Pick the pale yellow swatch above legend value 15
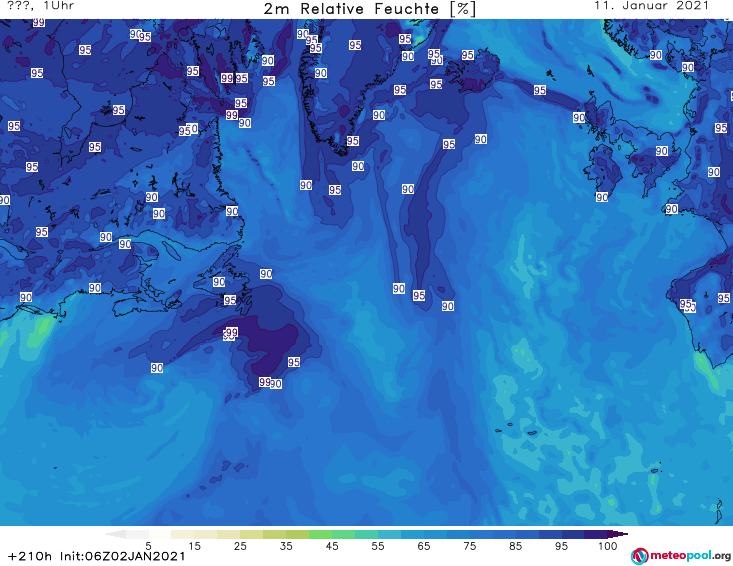This screenshot has height=566, width=733. (183, 534)
